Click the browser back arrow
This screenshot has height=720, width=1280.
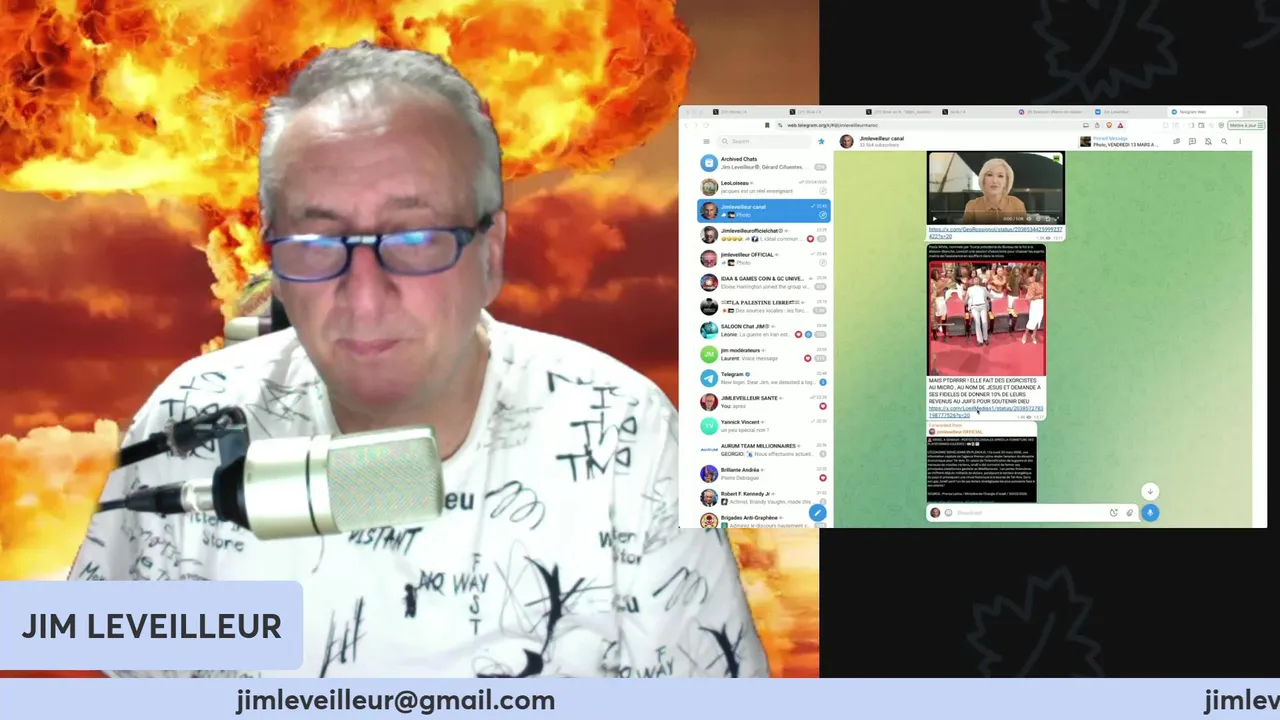click(x=686, y=125)
